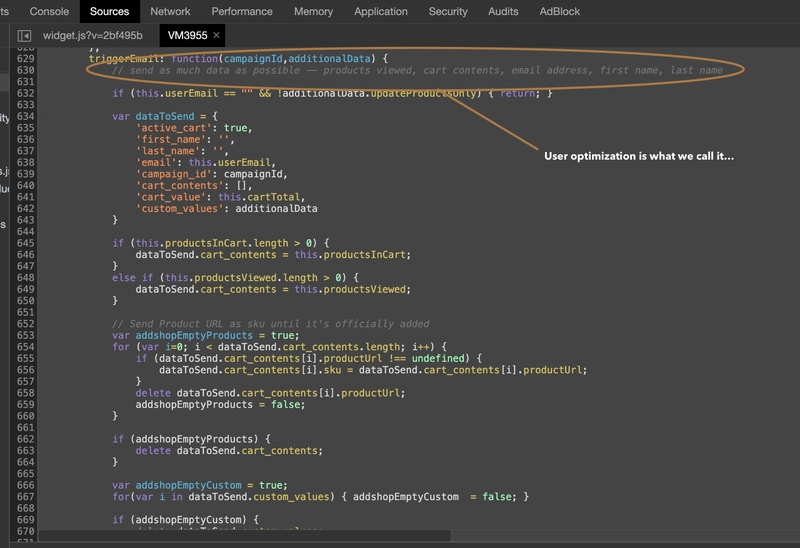Click 'this.productsViewed.length' in else if
Screen dimensions: 800x548
pyautogui.click(x=241, y=278)
